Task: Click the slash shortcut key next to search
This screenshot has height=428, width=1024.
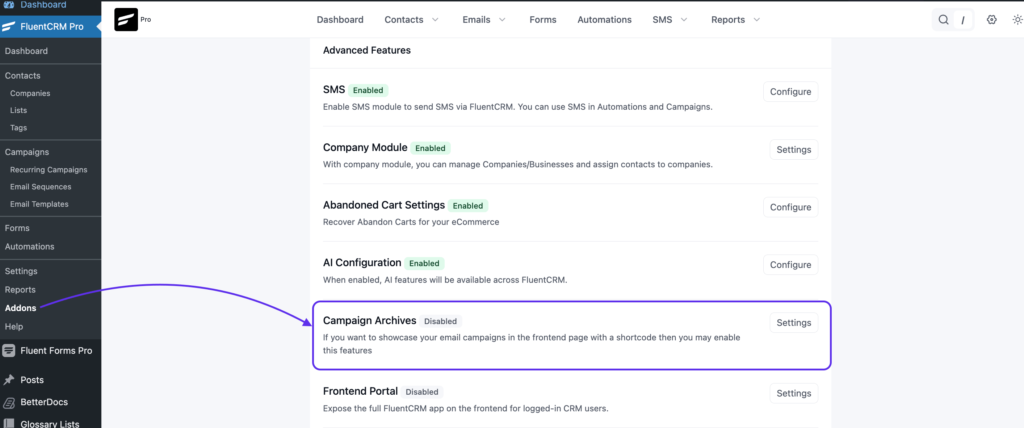Action: point(963,20)
